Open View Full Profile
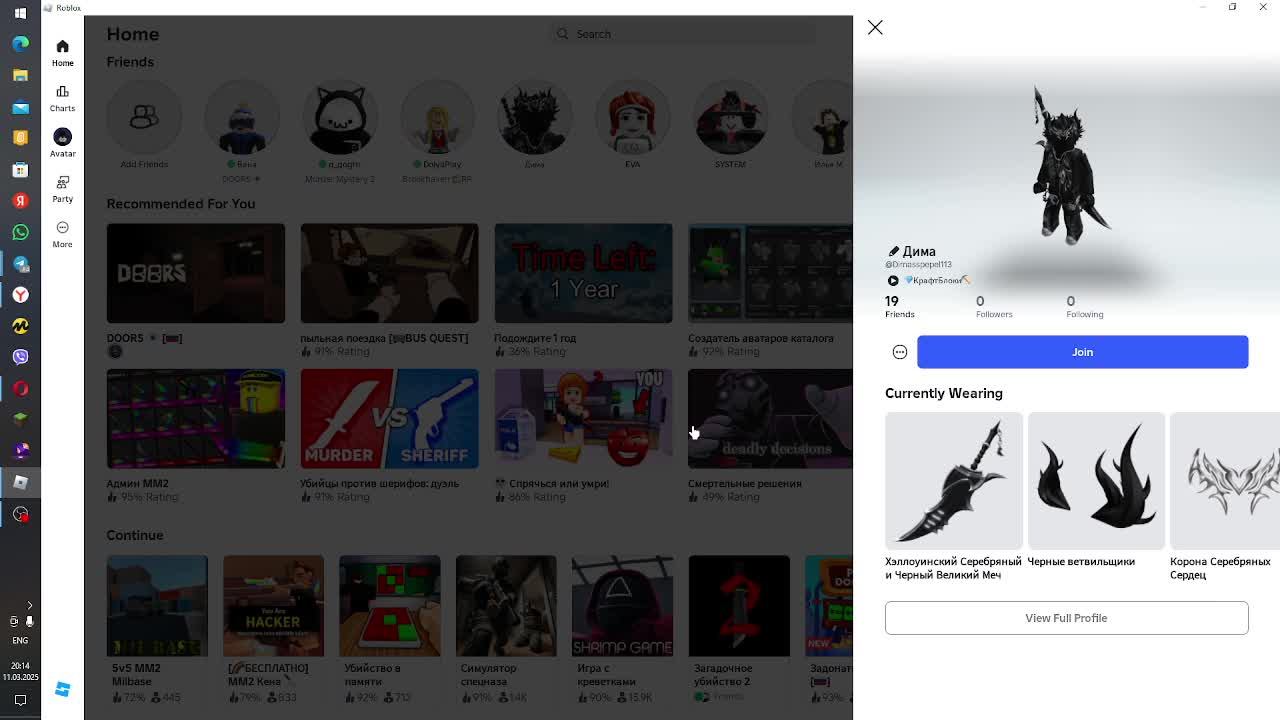 coord(1066,618)
